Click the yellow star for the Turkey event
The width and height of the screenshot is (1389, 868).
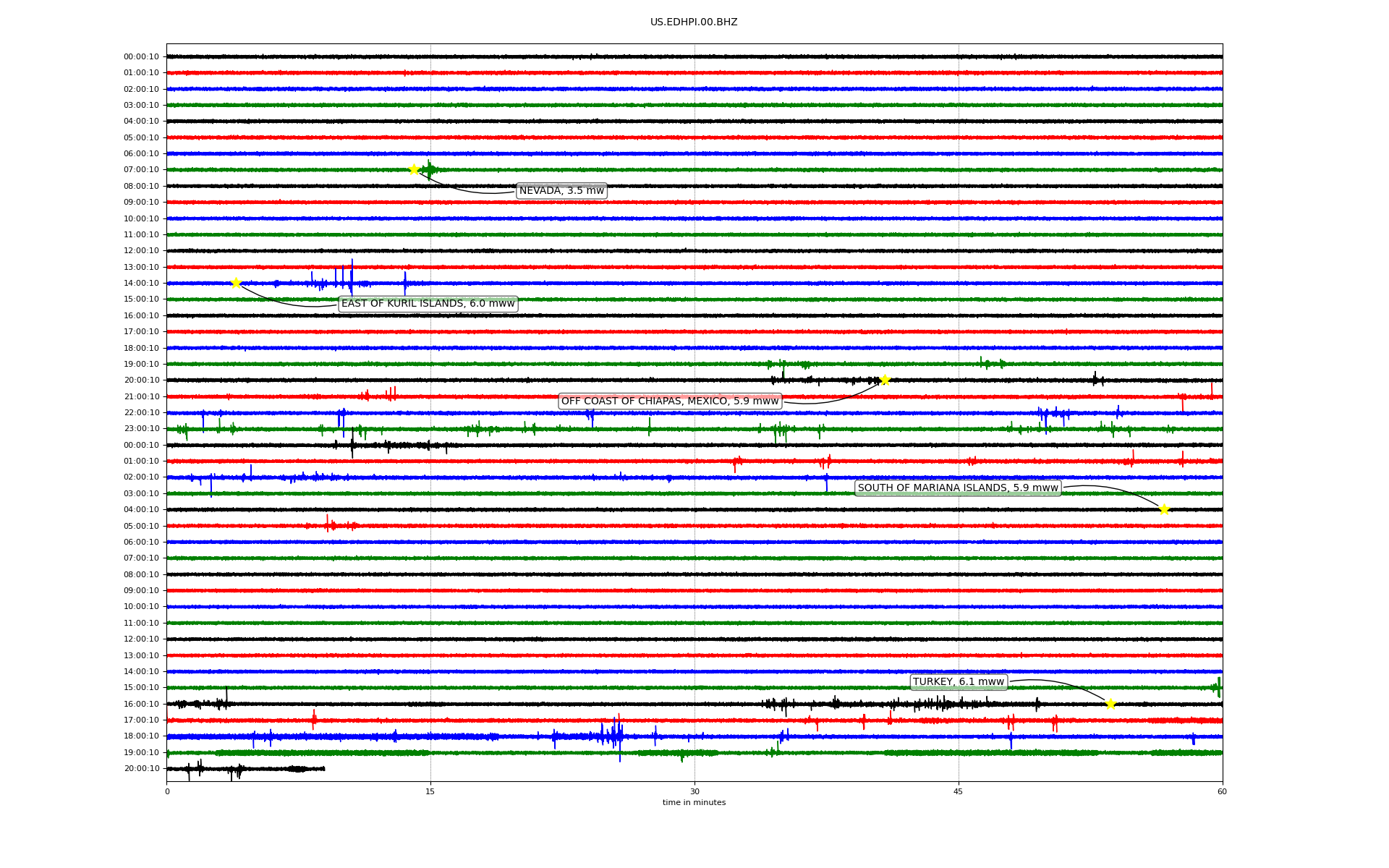click(1110, 704)
